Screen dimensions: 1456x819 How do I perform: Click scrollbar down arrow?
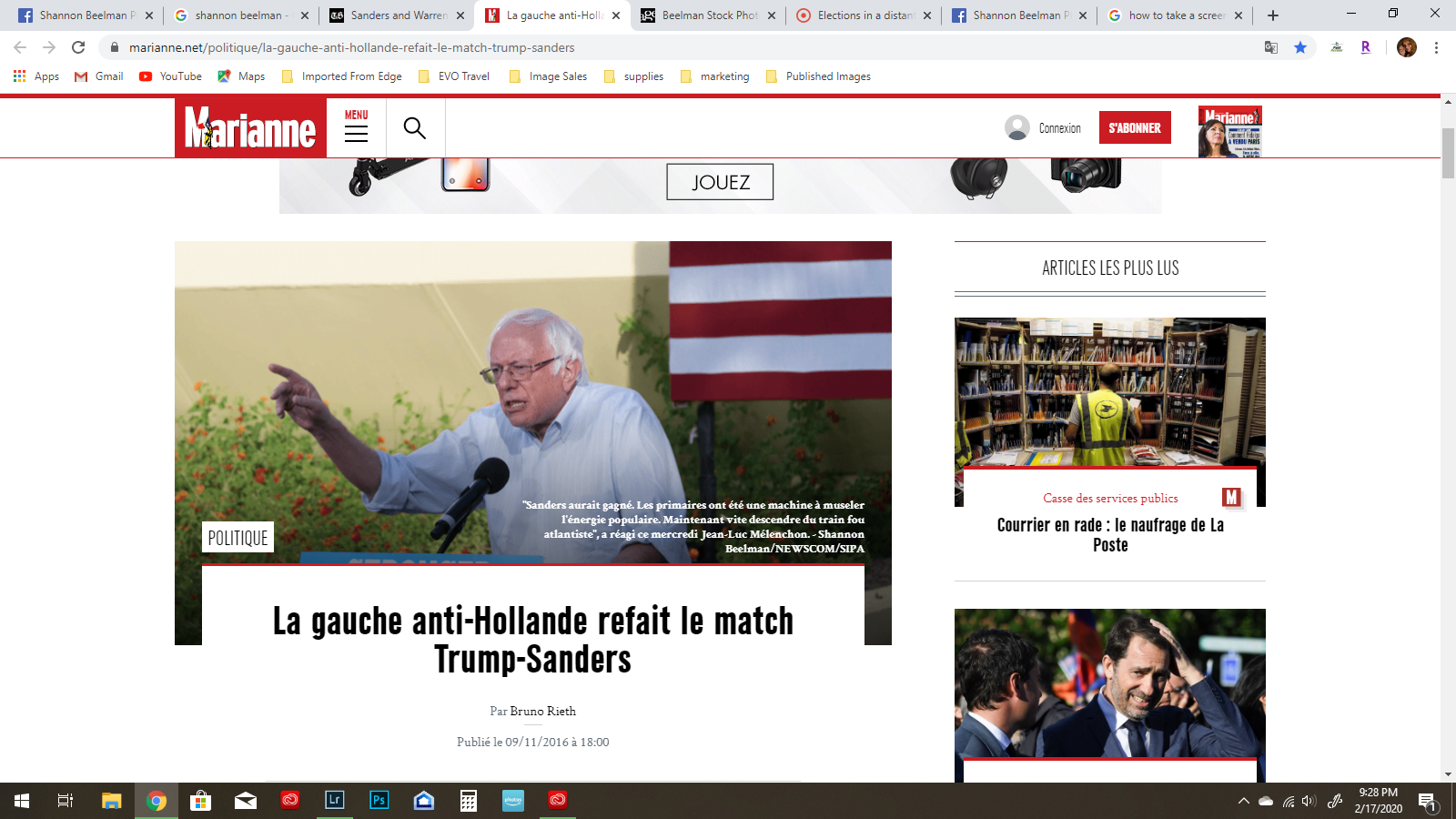pyautogui.click(x=1448, y=774)
